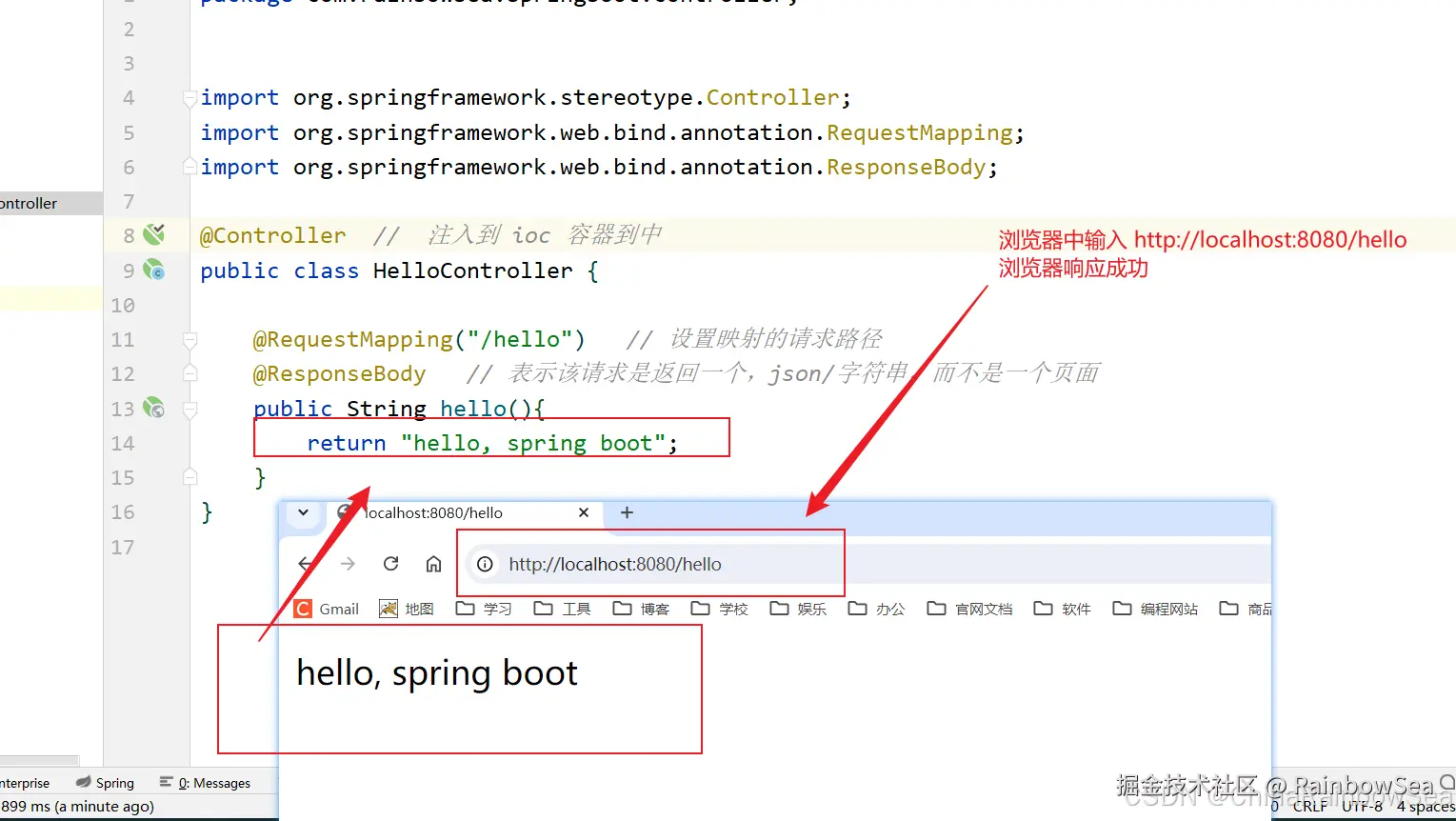Toggle the fold marker at line 6
The width and height of the screenshot is (1456, 821).
190,167
